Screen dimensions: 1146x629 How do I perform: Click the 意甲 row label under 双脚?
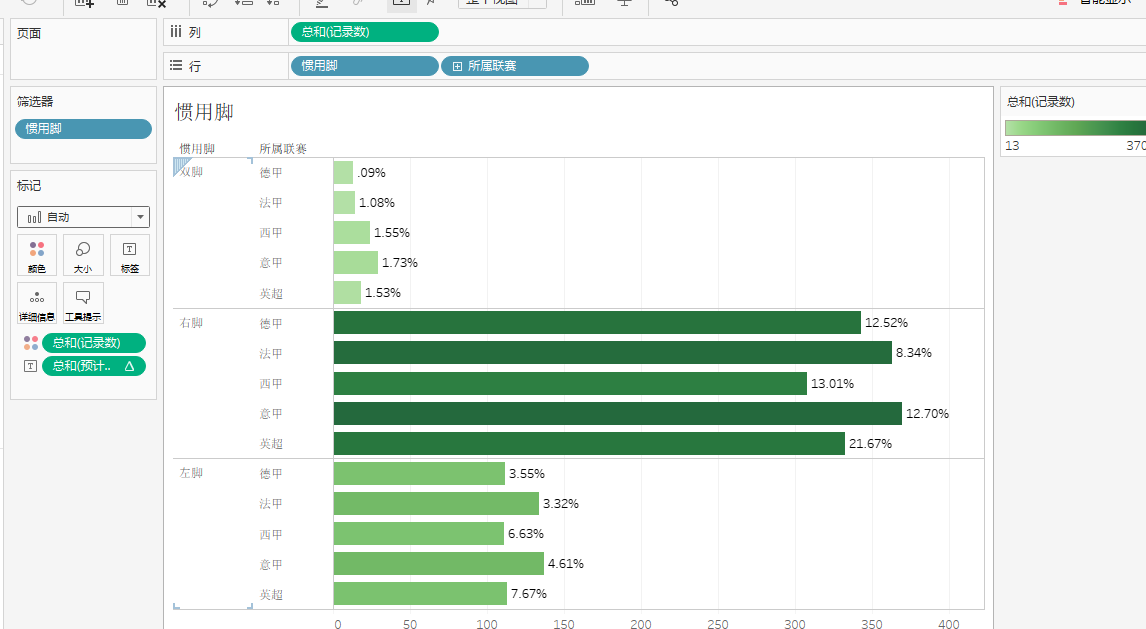271,263
